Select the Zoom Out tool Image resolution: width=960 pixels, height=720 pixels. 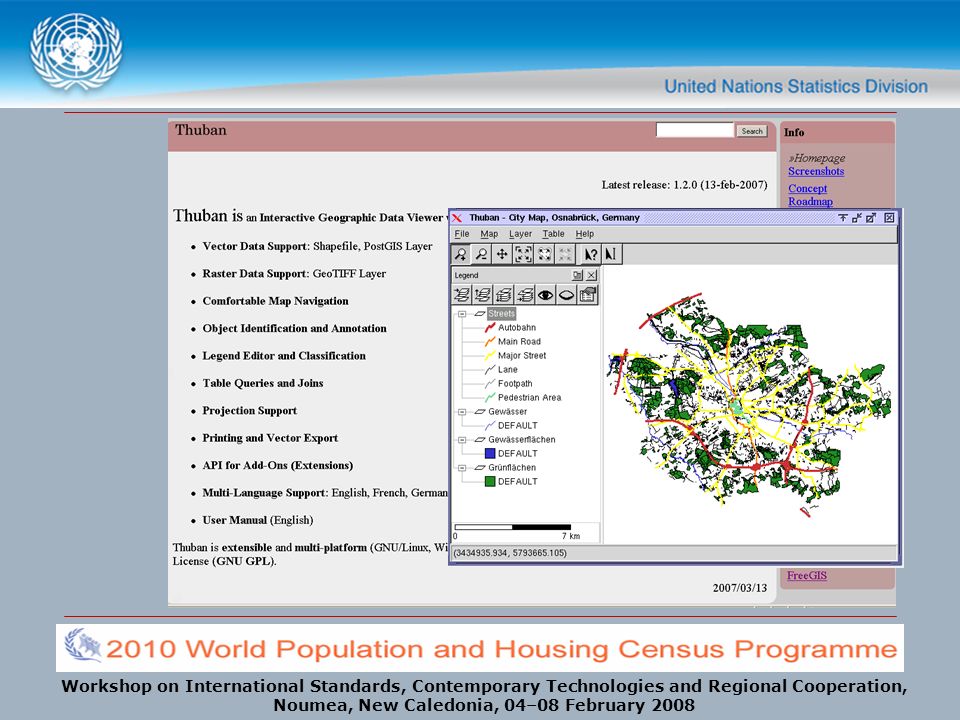[x=481, y=254]
